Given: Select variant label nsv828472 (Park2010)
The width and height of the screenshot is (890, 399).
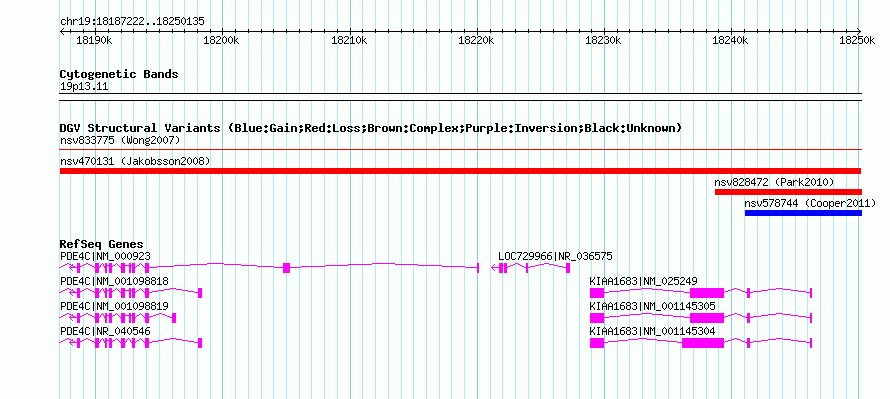Looking at the screenshot, I should [774, 182].
